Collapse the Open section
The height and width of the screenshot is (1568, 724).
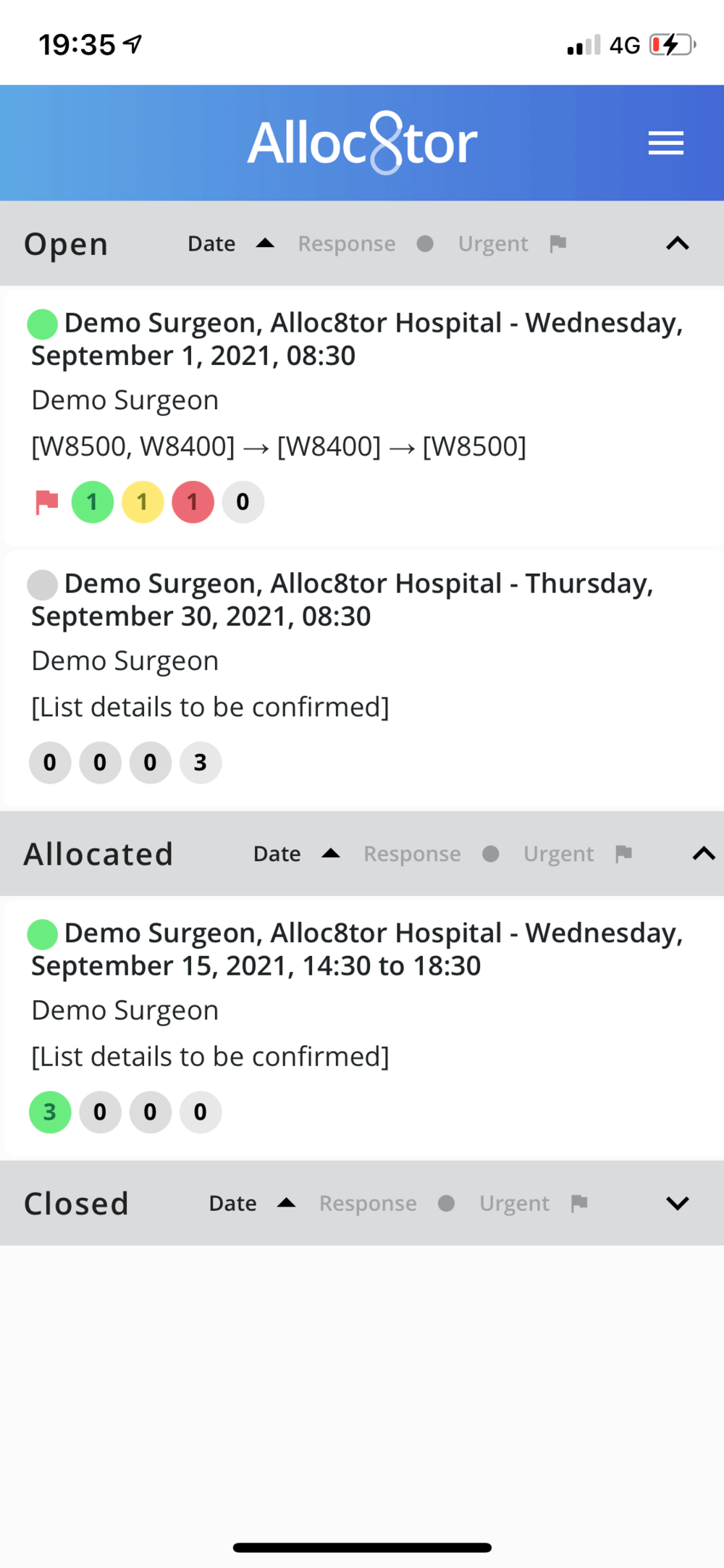click(676, 243)
